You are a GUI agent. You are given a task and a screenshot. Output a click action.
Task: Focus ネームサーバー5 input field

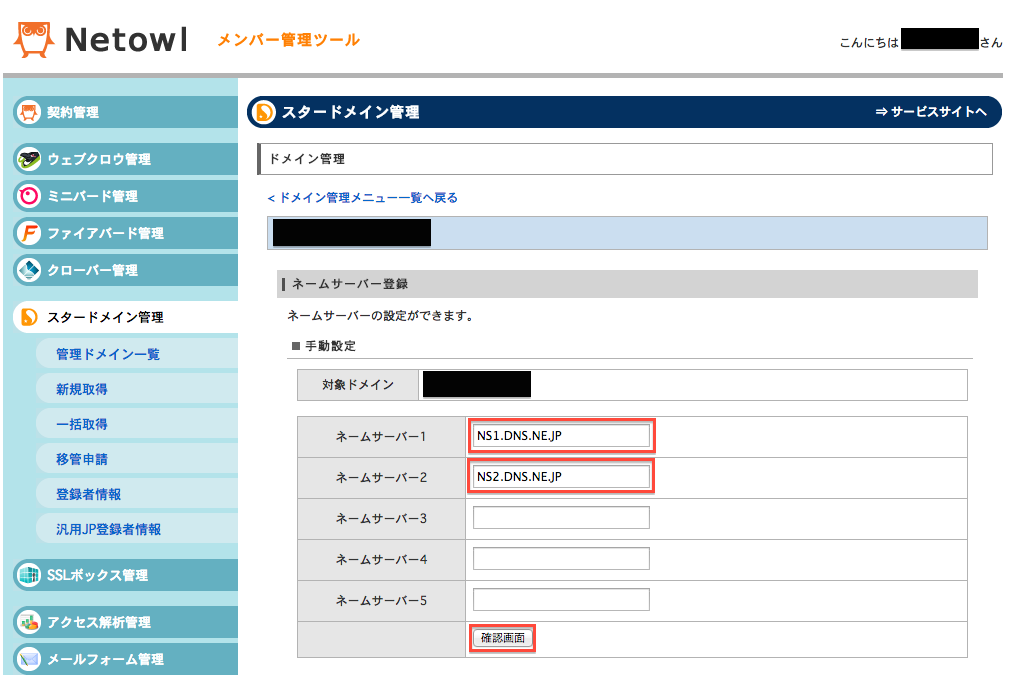click(x=561, y=600)
